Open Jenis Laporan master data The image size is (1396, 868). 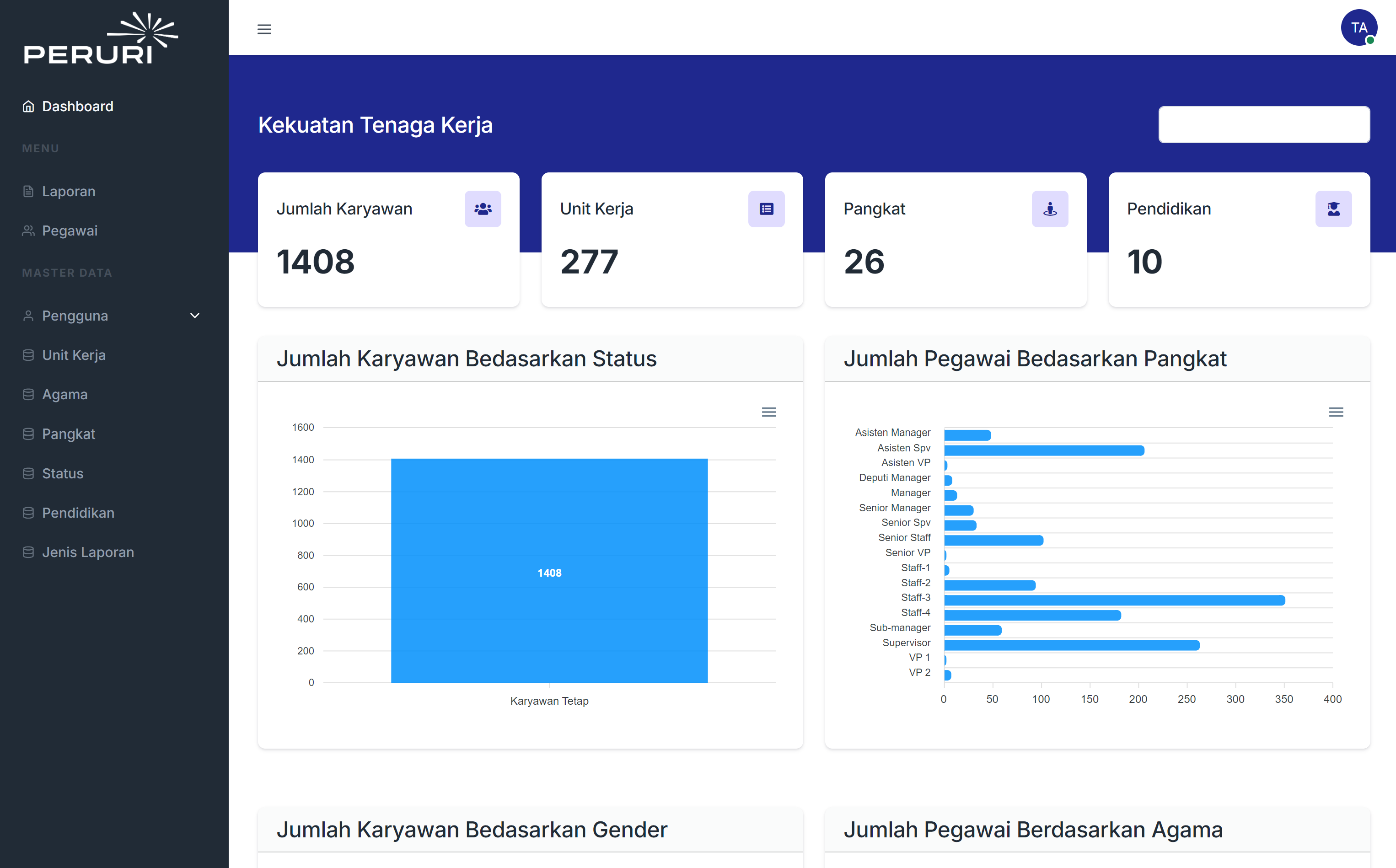pos(88,552)
